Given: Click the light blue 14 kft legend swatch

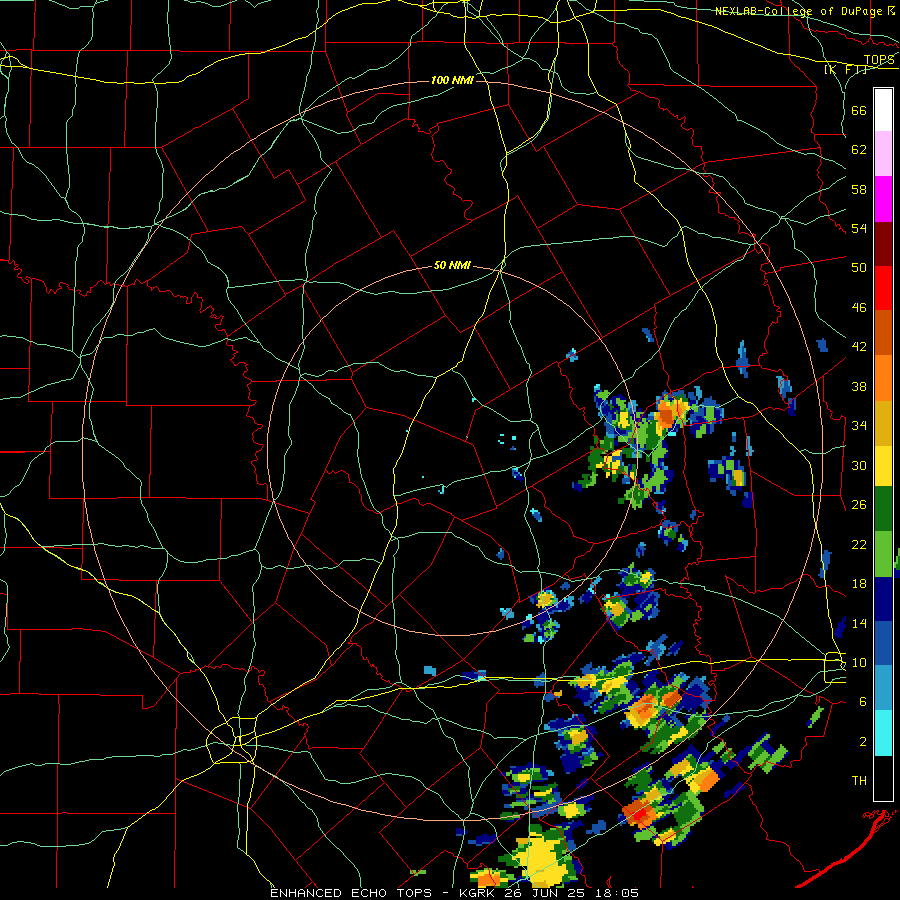Looking at the screenshot, I should [x=883, y=688].
